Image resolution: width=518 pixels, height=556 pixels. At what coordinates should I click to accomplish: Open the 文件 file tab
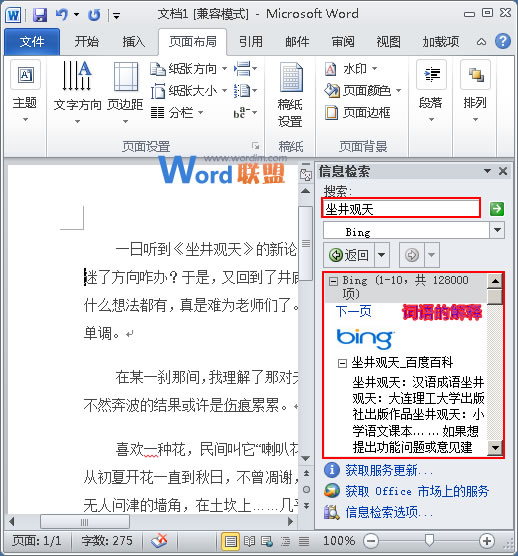click(32, 42)
